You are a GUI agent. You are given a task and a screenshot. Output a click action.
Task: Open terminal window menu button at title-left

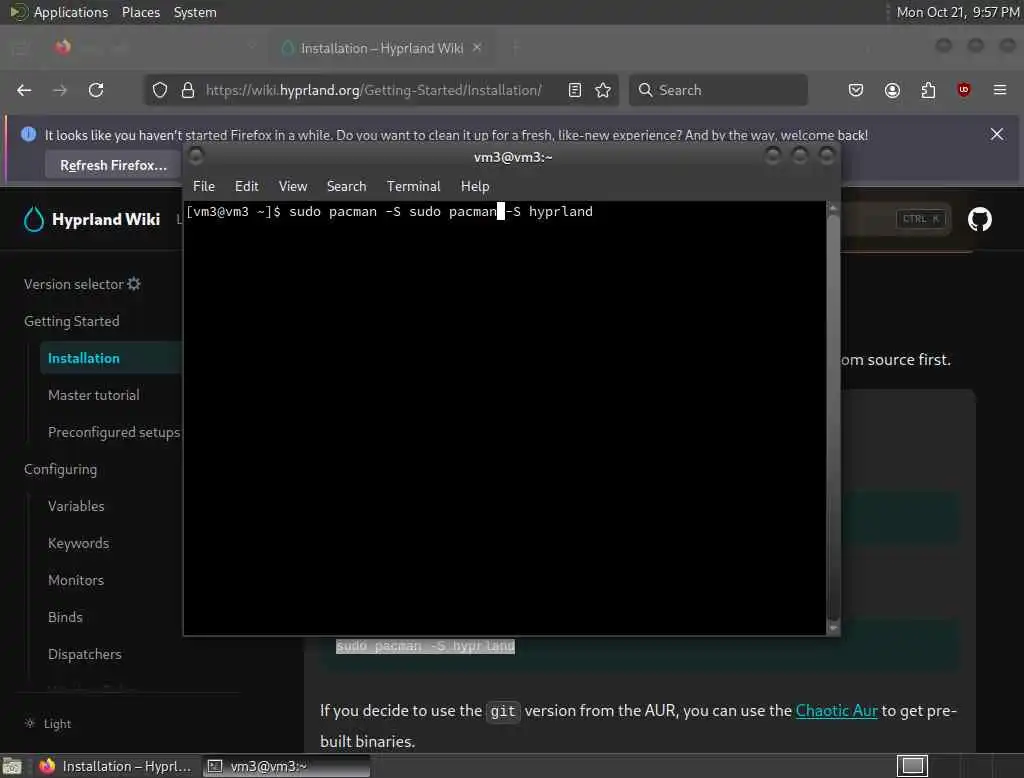click(196, 156)
